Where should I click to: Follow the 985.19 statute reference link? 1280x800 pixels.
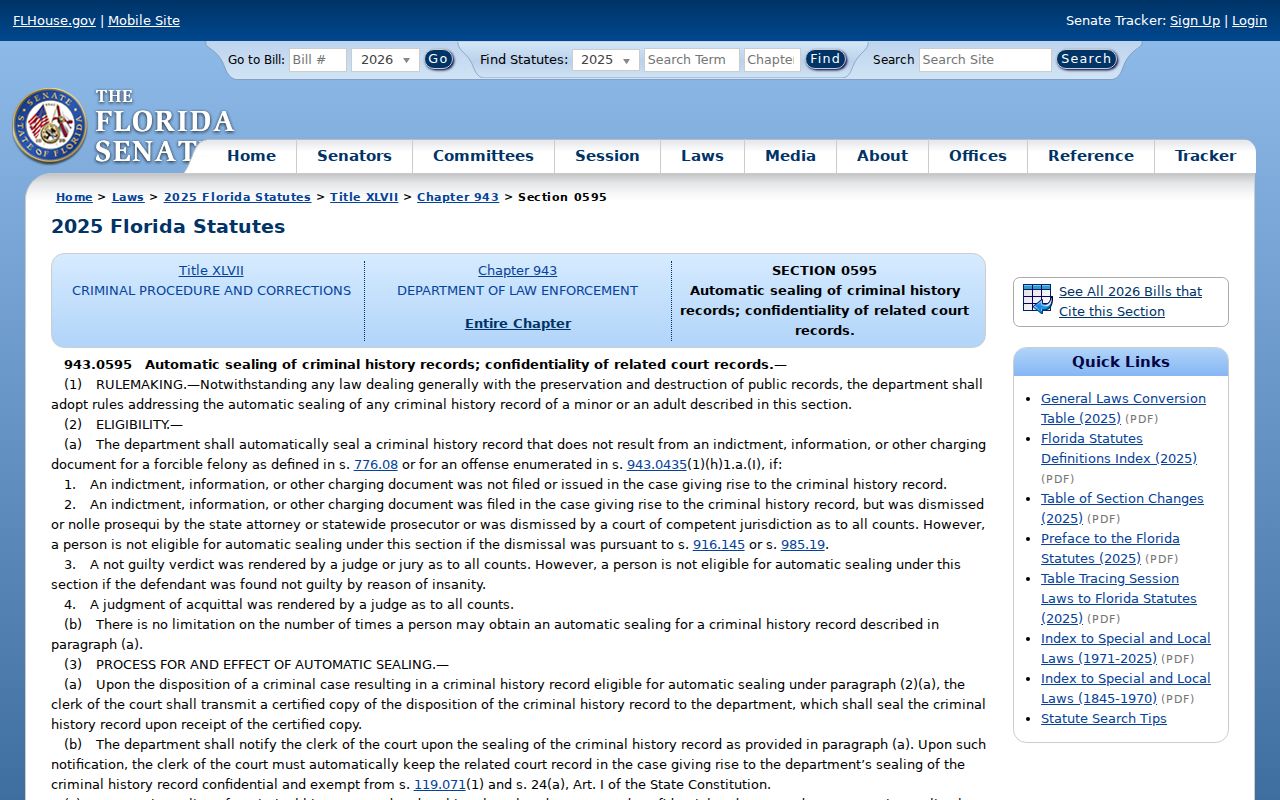803,545
